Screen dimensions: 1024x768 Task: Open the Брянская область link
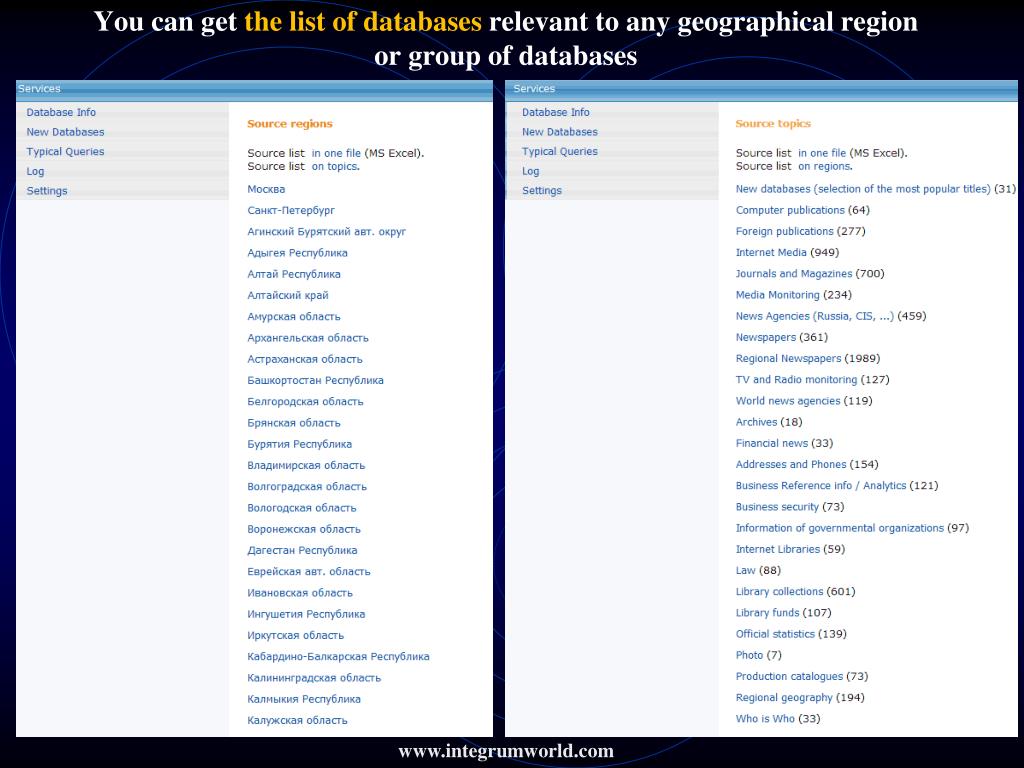[294, 423]
